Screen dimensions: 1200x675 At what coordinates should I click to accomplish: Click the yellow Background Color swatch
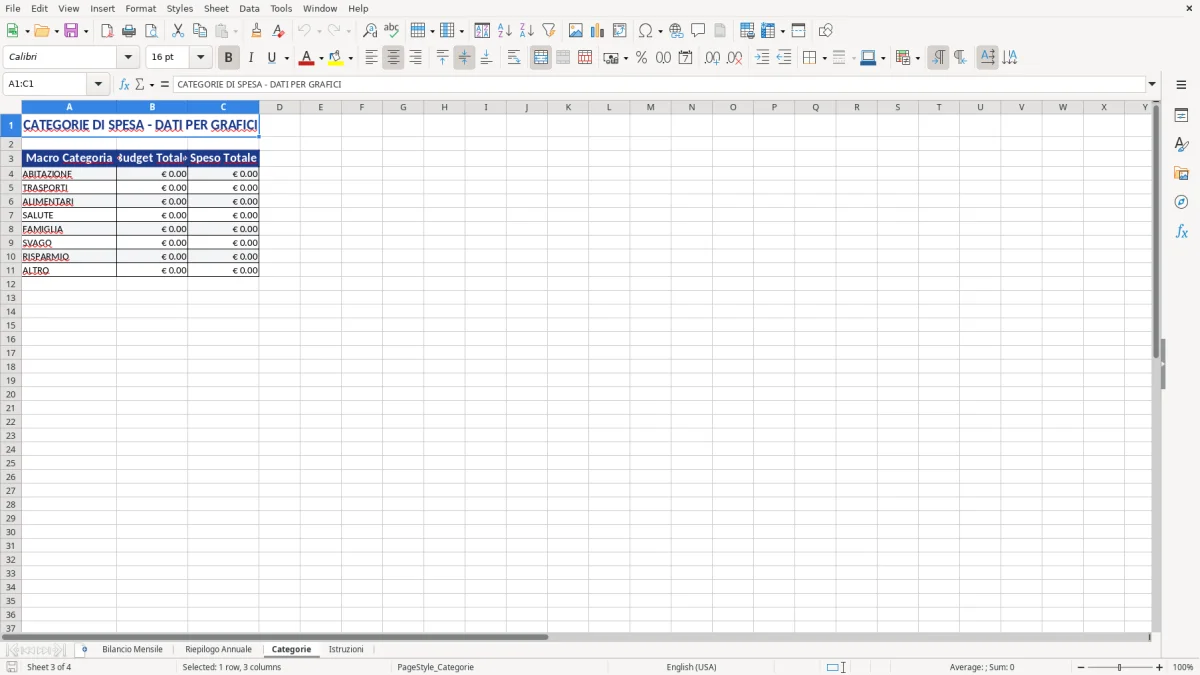[336, 58]
